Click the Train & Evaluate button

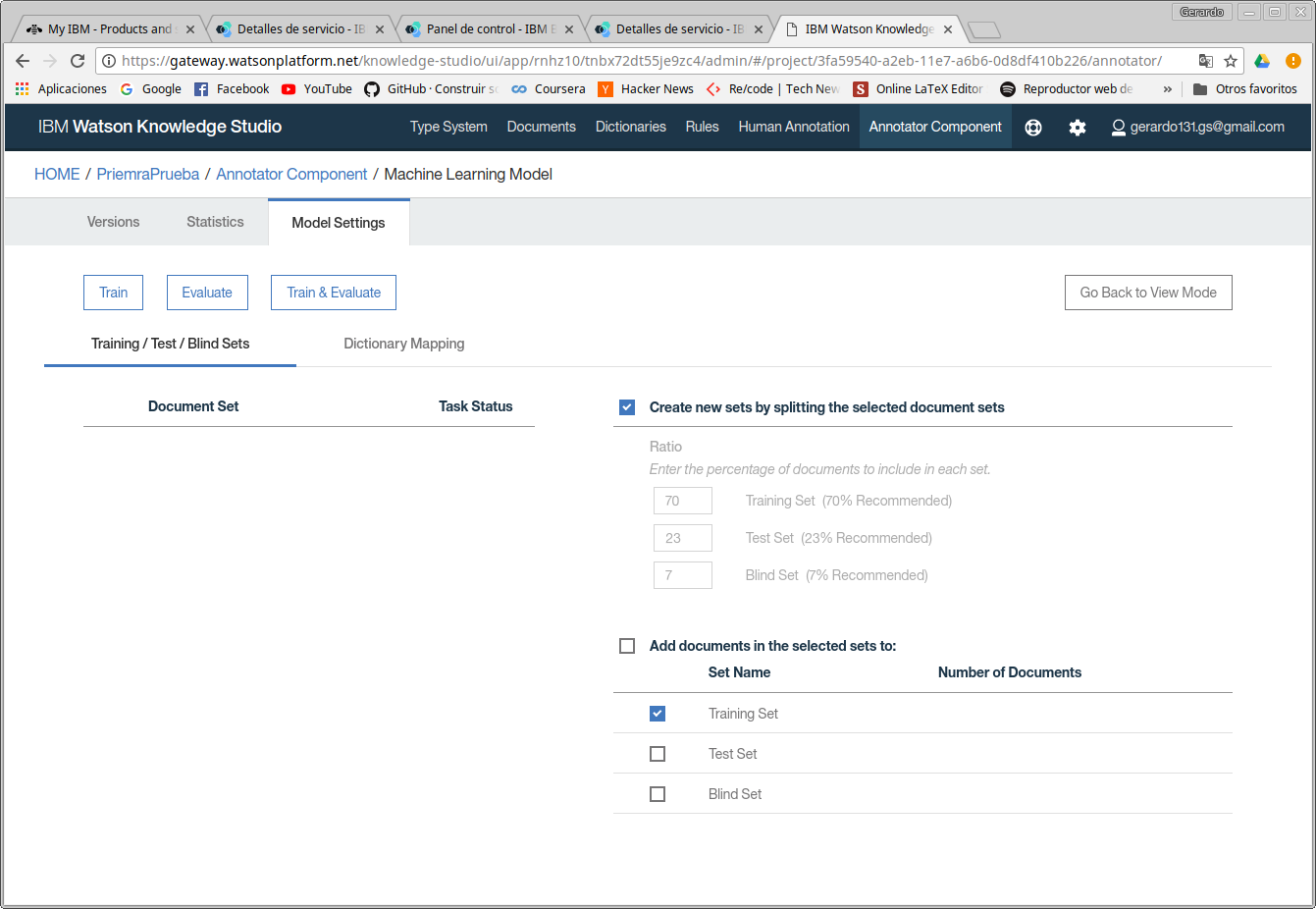pos(334,293)
